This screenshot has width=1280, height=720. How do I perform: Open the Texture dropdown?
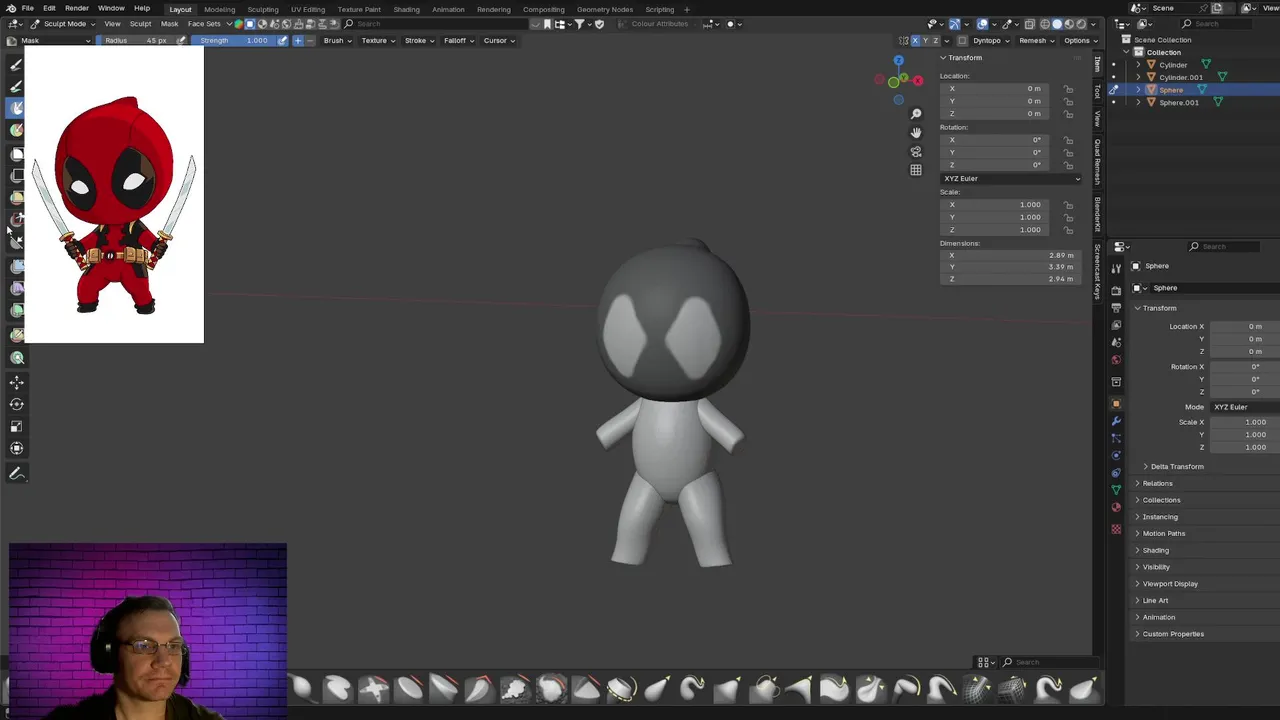click(x=378, y=40)
